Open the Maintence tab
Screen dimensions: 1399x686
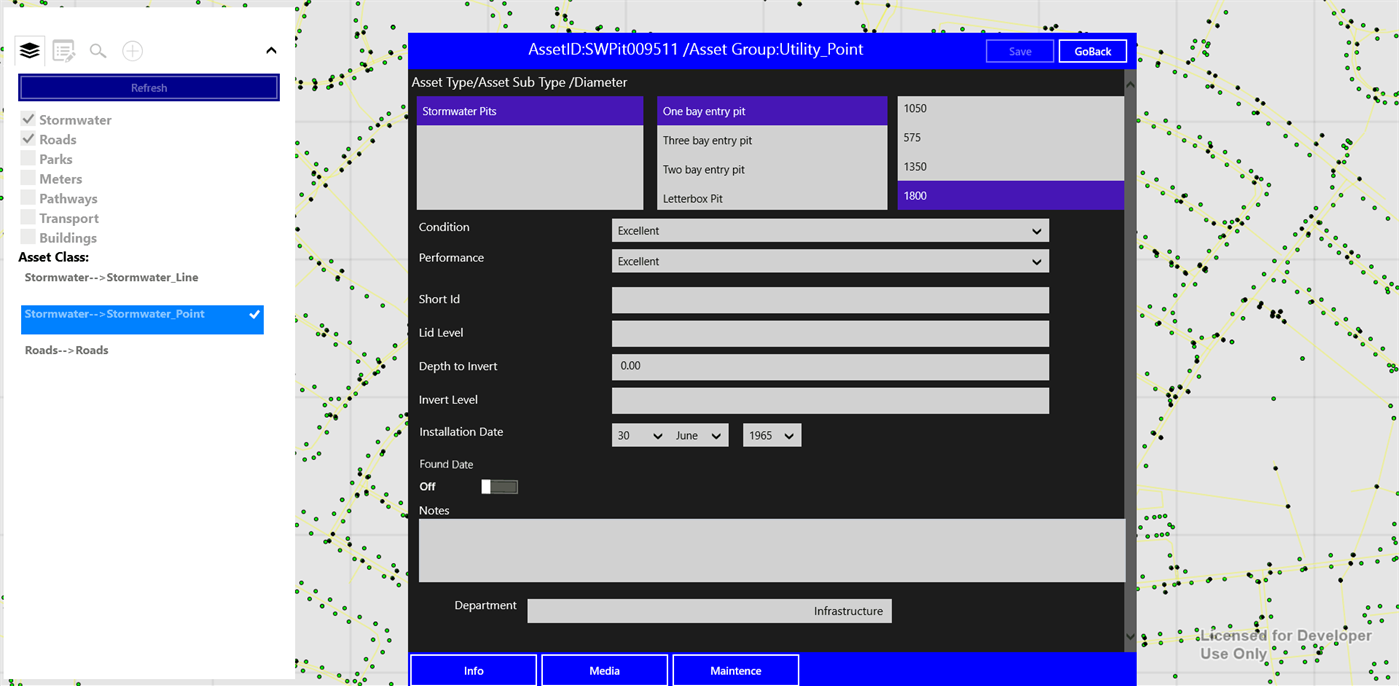(x=735, y=670)
